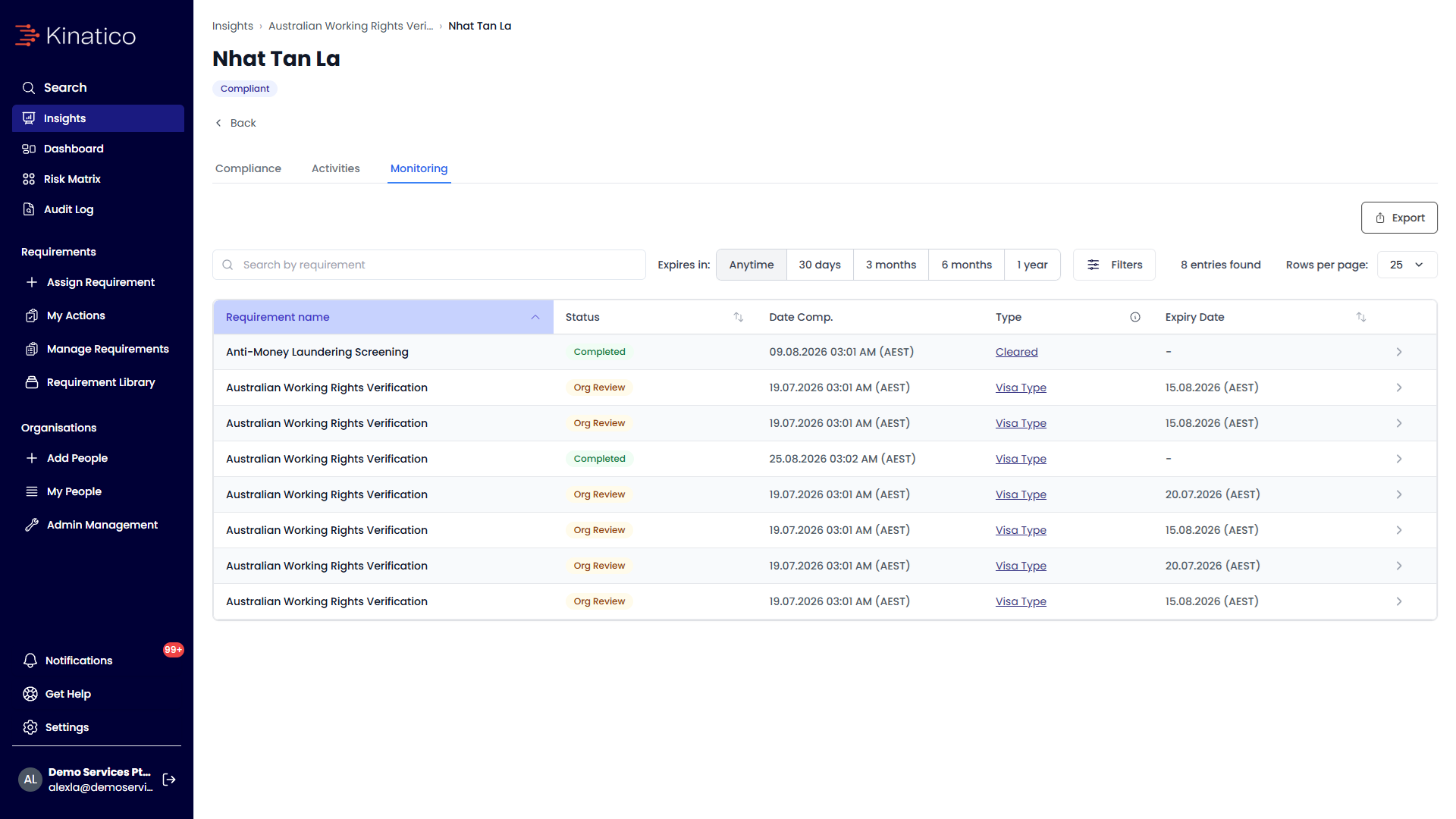Image resolution: width=1456 pixels, height=819 pixels.
Task: Click Assign Requirement plus icon
Action: pos(32,282)
